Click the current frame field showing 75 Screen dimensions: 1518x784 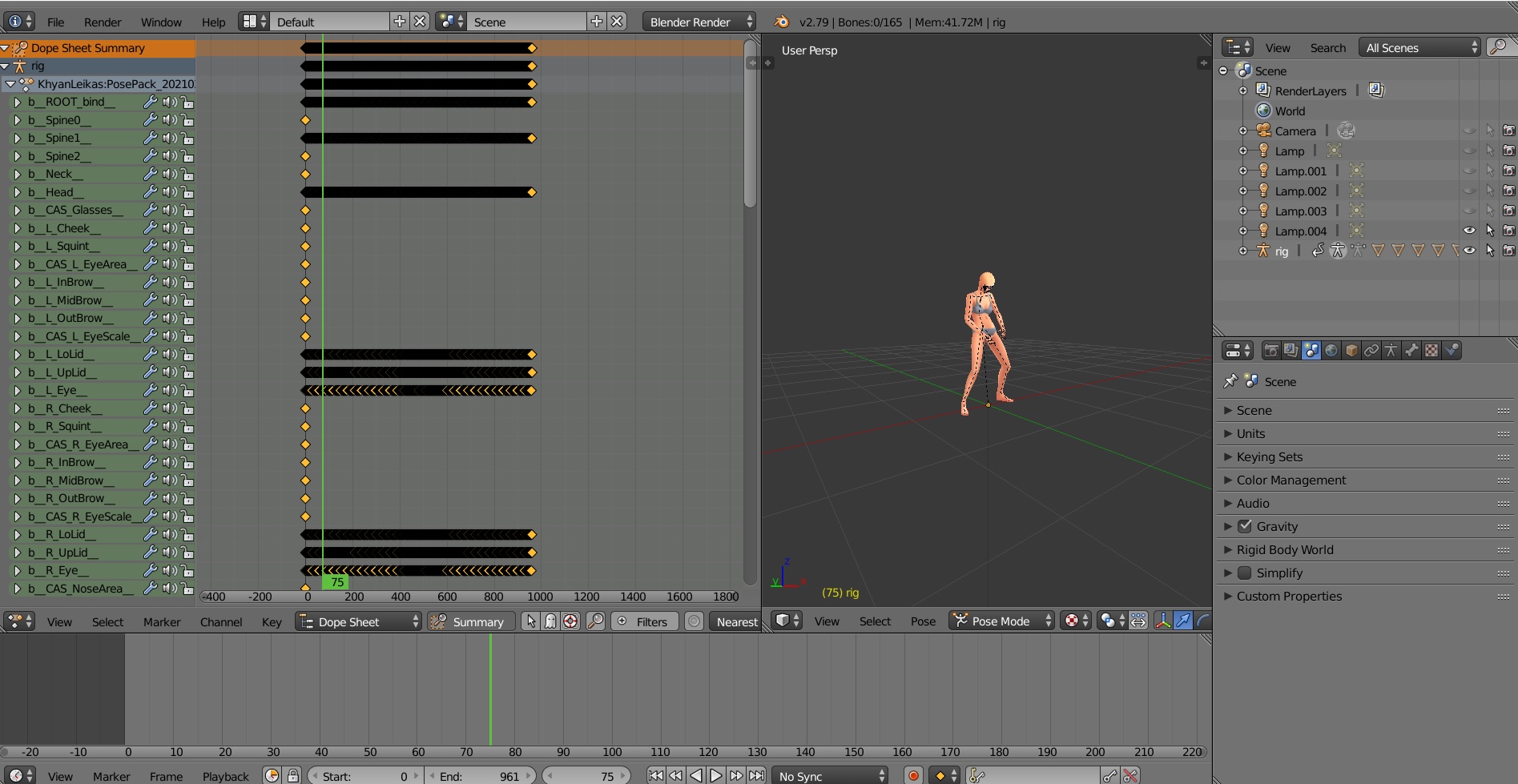point(586,775)
